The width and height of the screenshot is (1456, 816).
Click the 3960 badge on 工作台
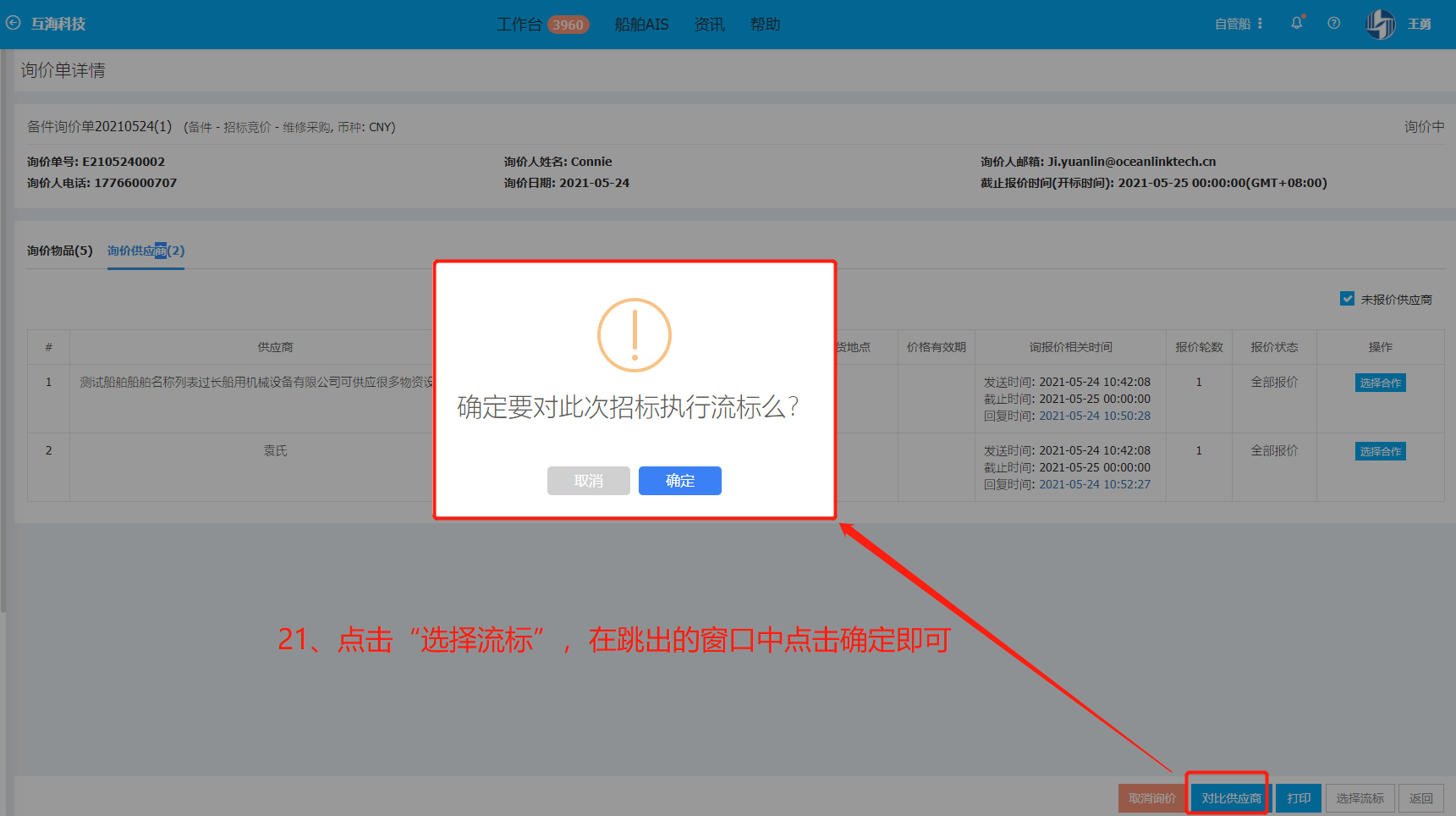tap(568, 25)
